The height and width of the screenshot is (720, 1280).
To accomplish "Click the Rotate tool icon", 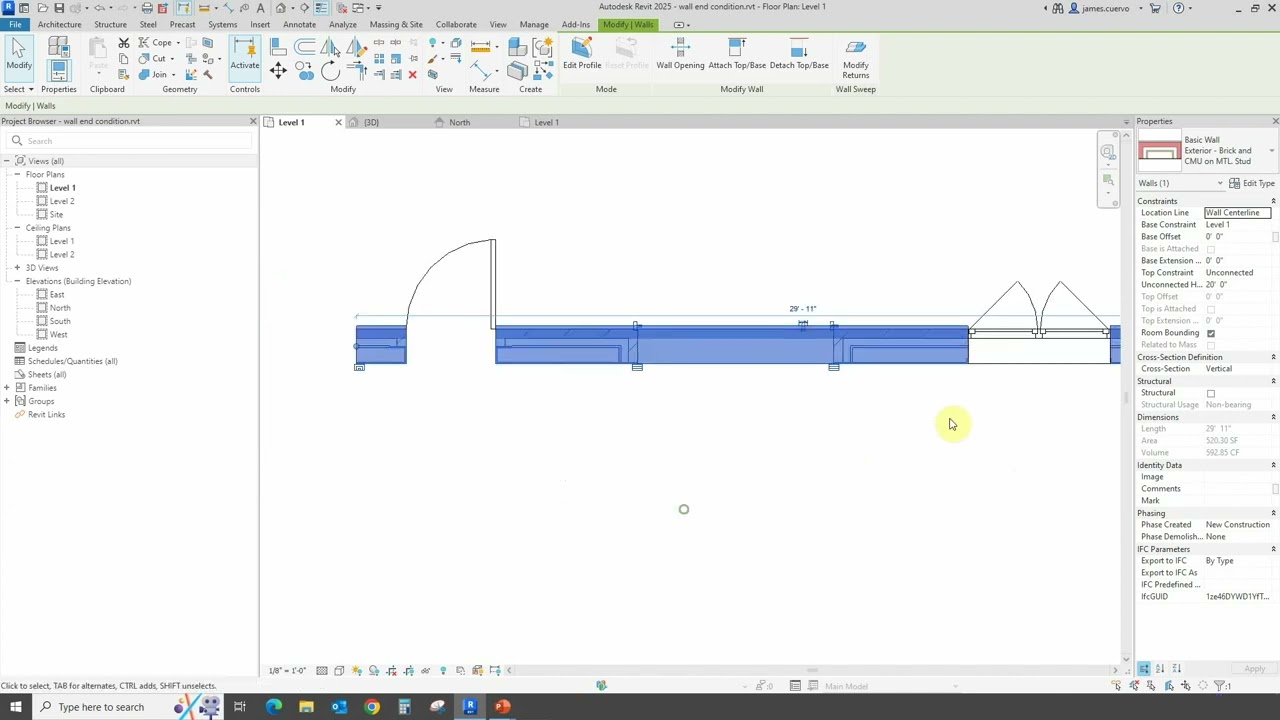I will [330, 71].
